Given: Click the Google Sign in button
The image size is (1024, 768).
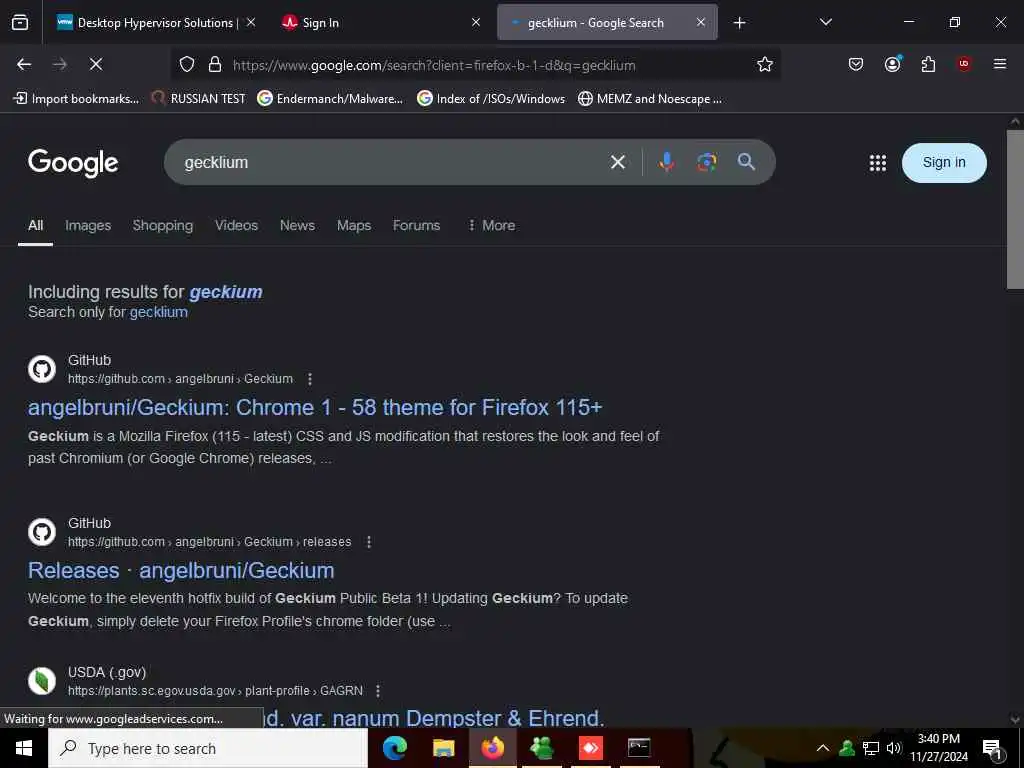Looking at the screenshot, I should [x=944, y=163].
